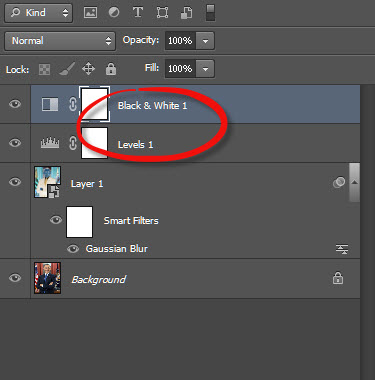The image size is (375, 380).
Task: Click the Gaussian Blur filter name
Action: click(116, 249)
